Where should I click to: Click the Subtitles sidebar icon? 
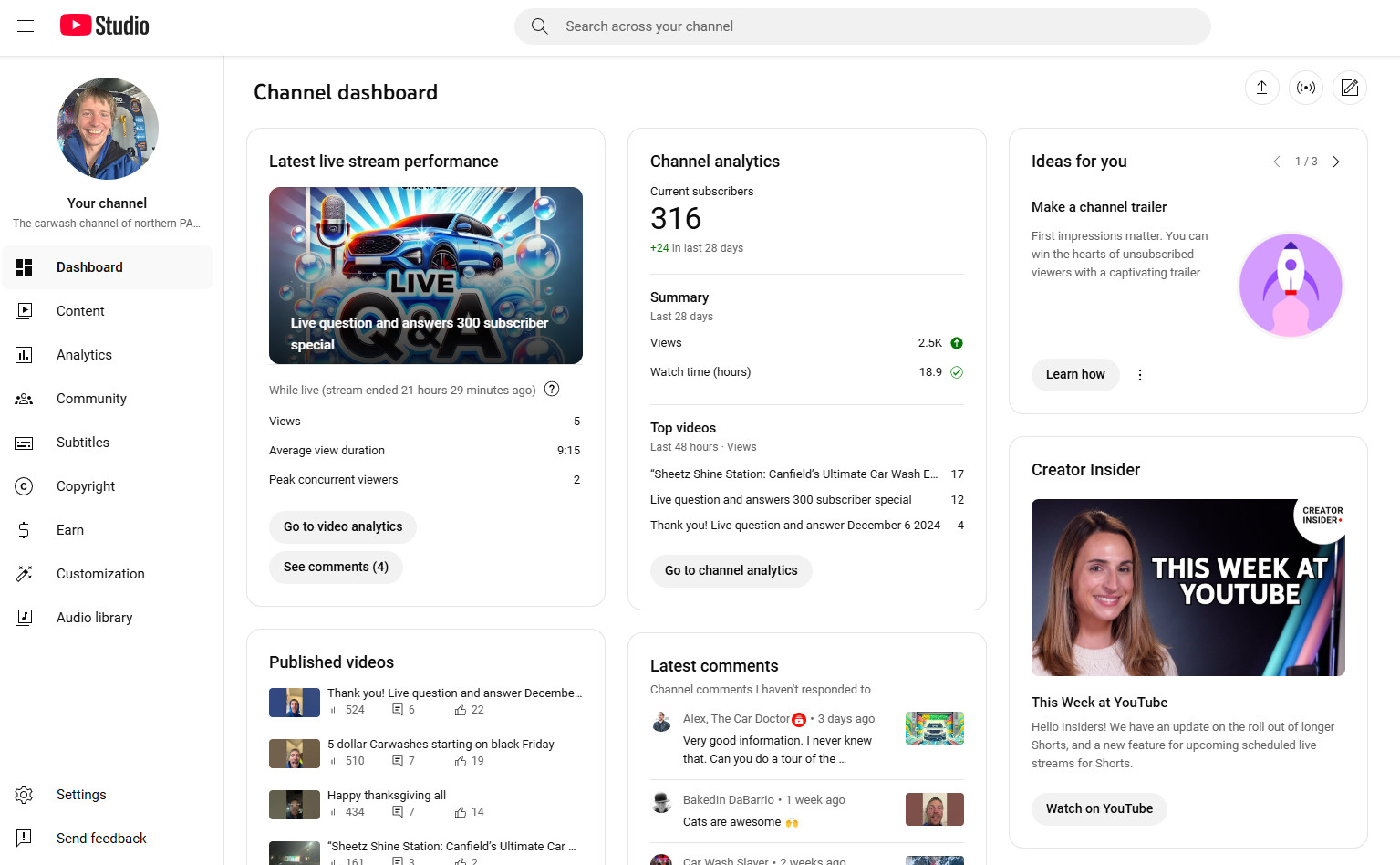click(24, 443)
